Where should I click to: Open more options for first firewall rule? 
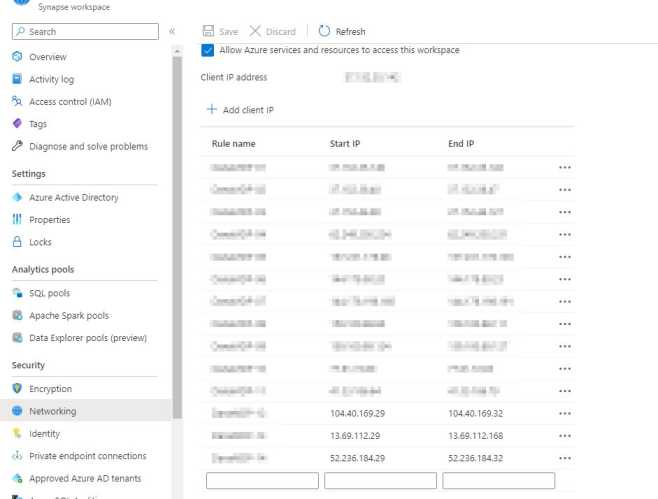(565, 167)
